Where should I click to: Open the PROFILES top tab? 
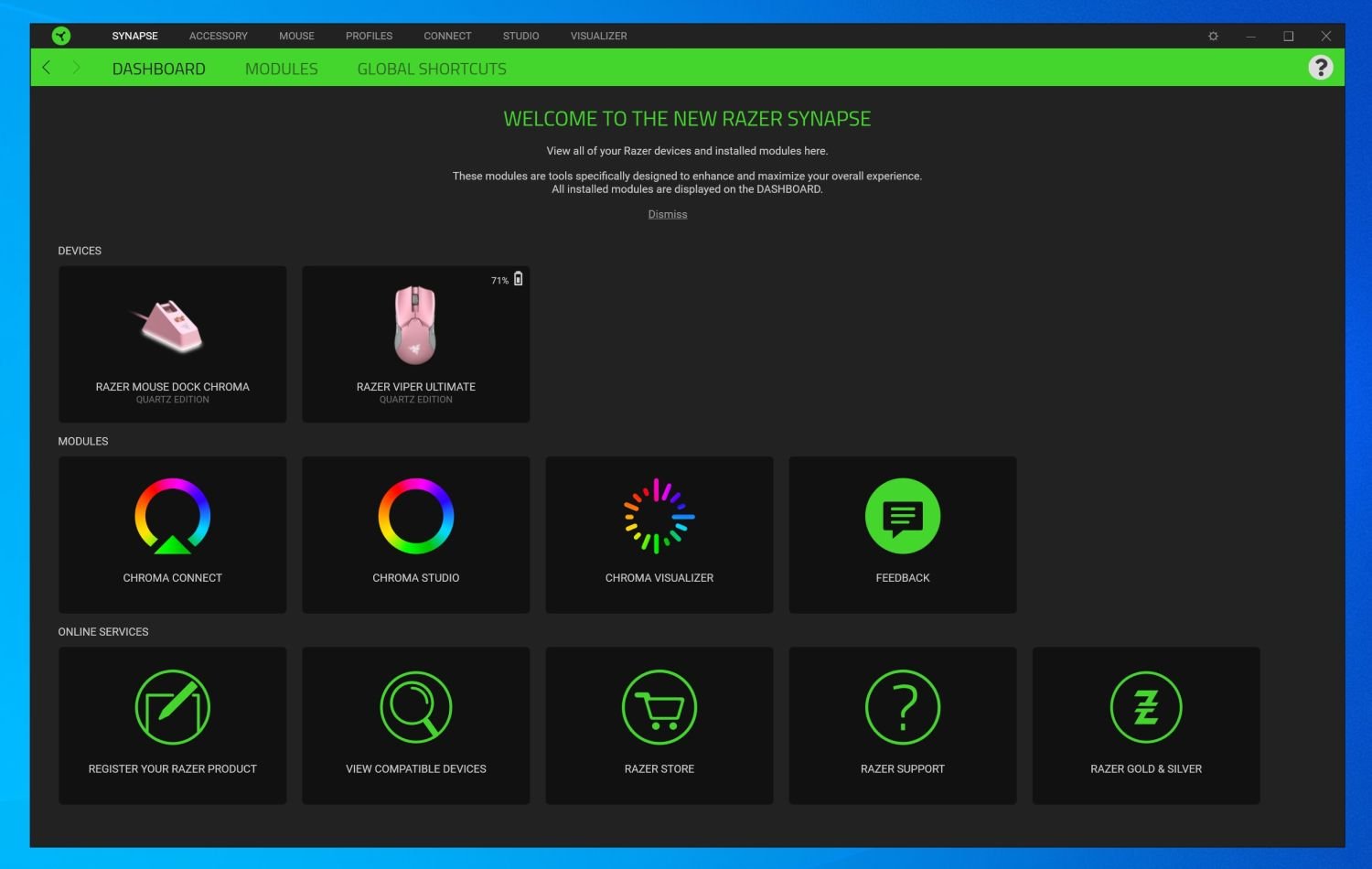[369, 37]
